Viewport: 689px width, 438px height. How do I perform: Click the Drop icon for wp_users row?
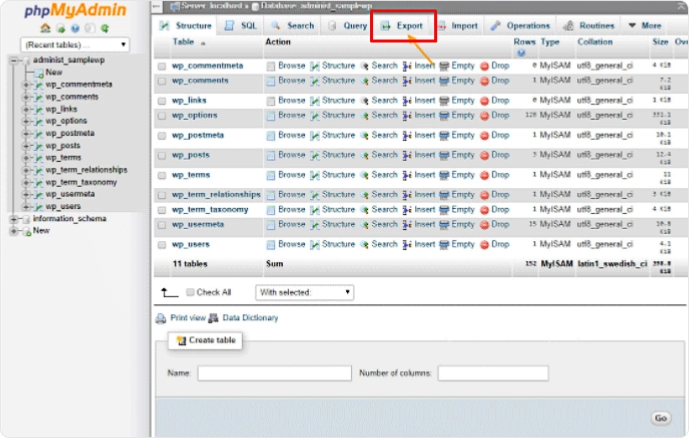484,245
